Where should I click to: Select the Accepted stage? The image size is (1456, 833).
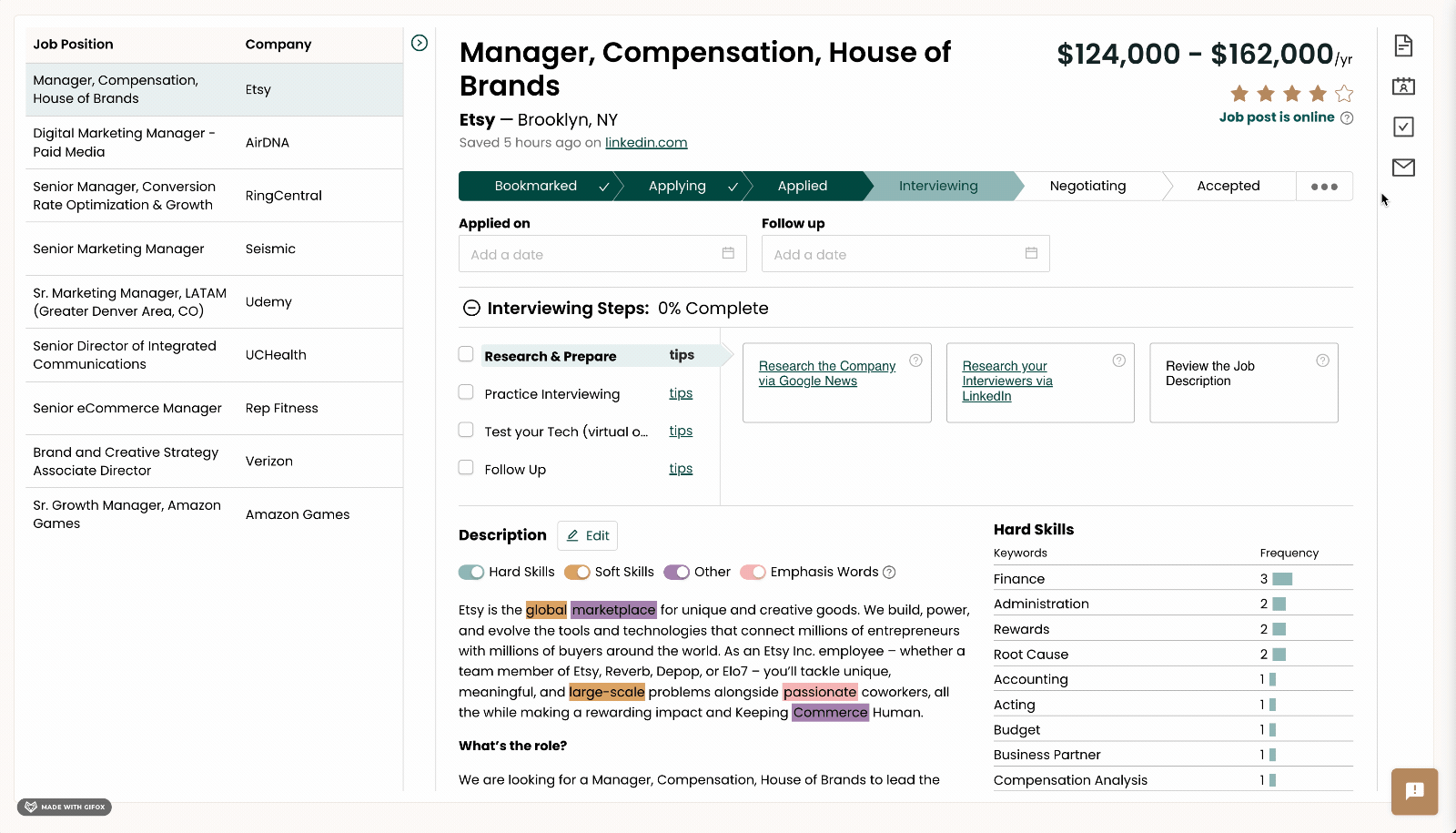point(1228,186)
